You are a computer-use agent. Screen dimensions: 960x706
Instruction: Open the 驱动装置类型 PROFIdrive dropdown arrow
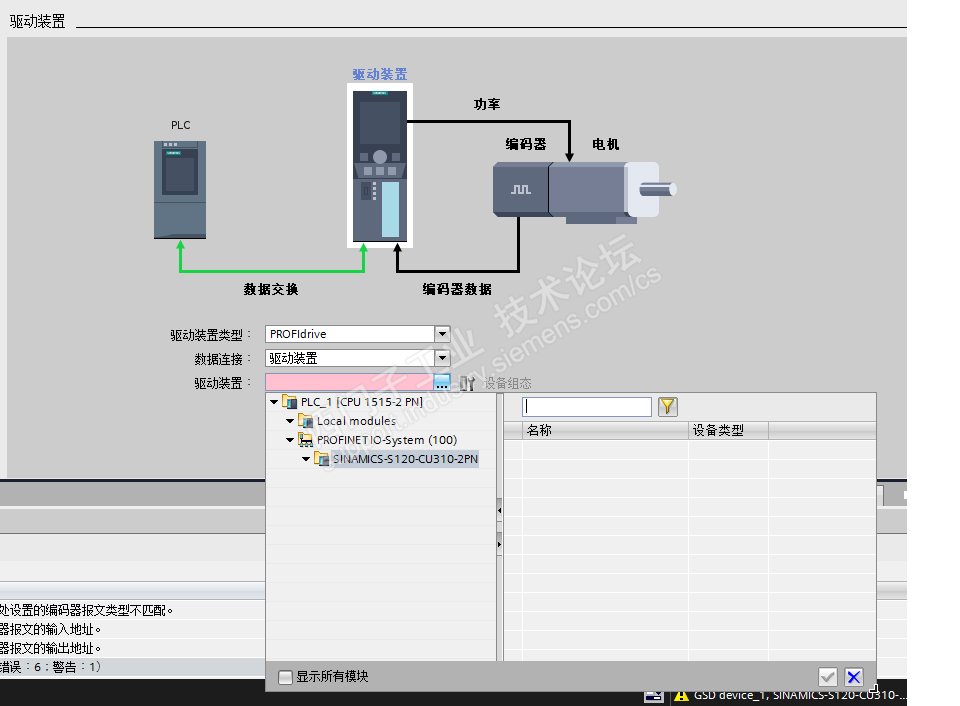[442, 334]
